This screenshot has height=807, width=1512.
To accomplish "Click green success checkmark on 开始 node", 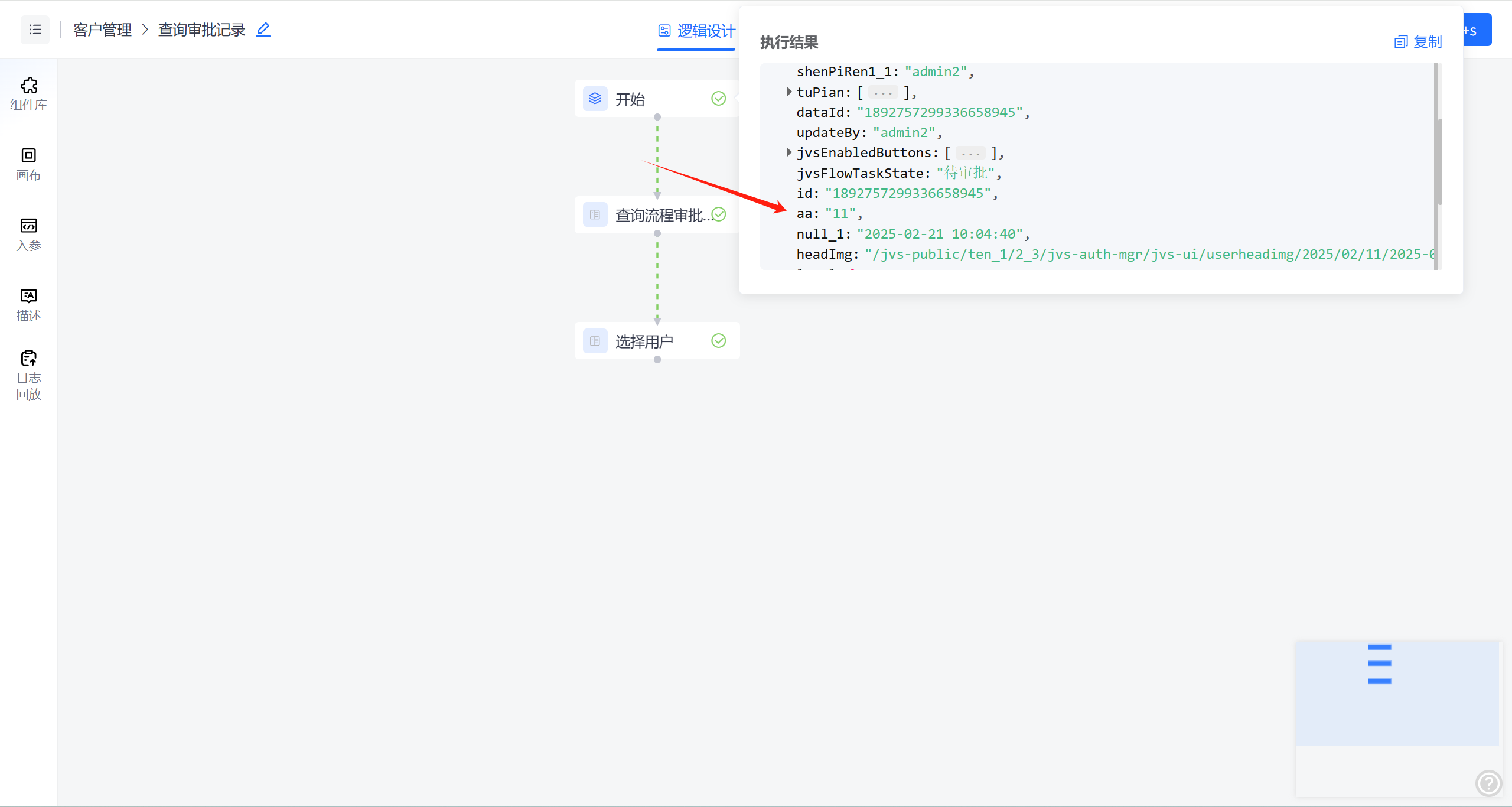I will 718,99.
